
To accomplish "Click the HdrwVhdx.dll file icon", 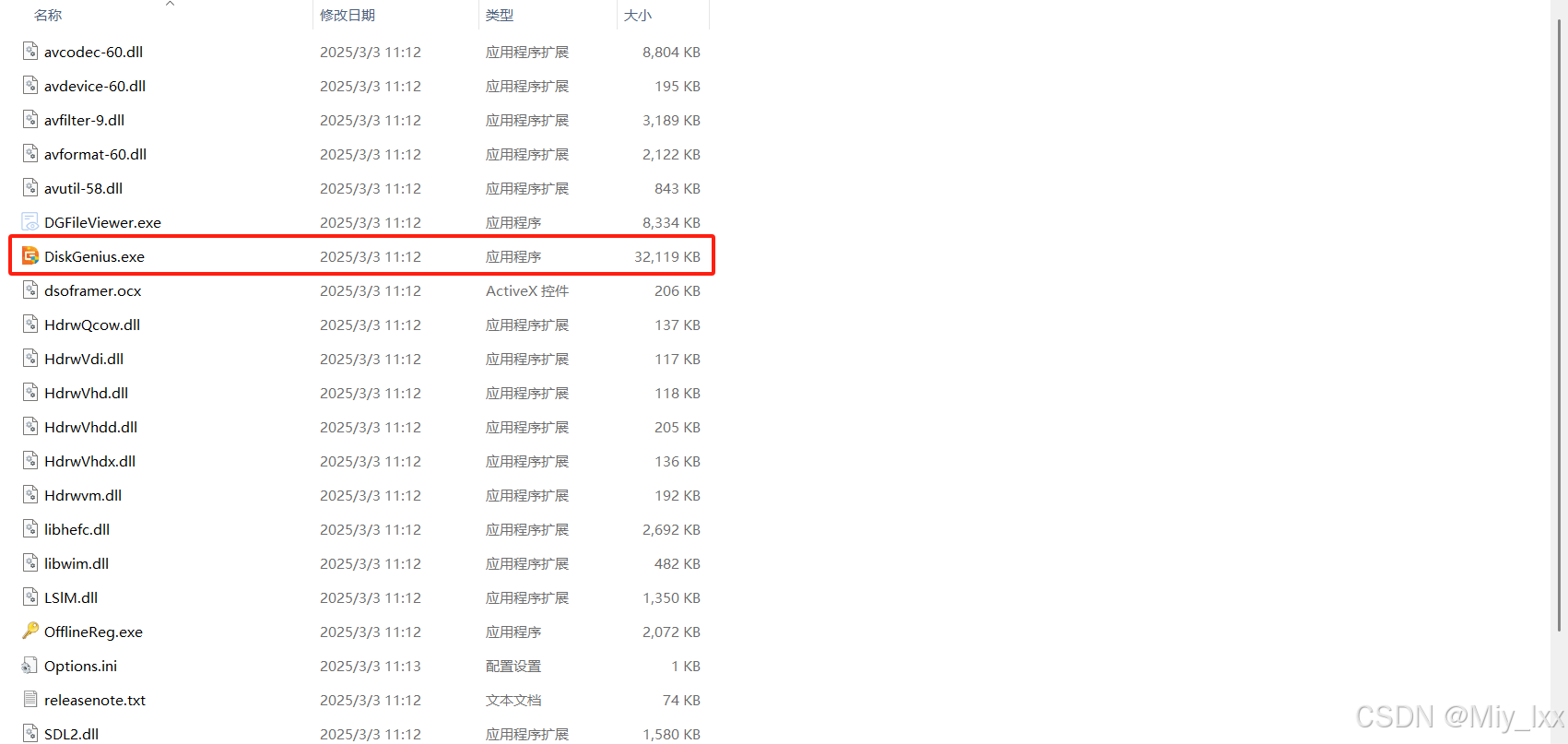I will pyautogui.click(x=30, y=461).
